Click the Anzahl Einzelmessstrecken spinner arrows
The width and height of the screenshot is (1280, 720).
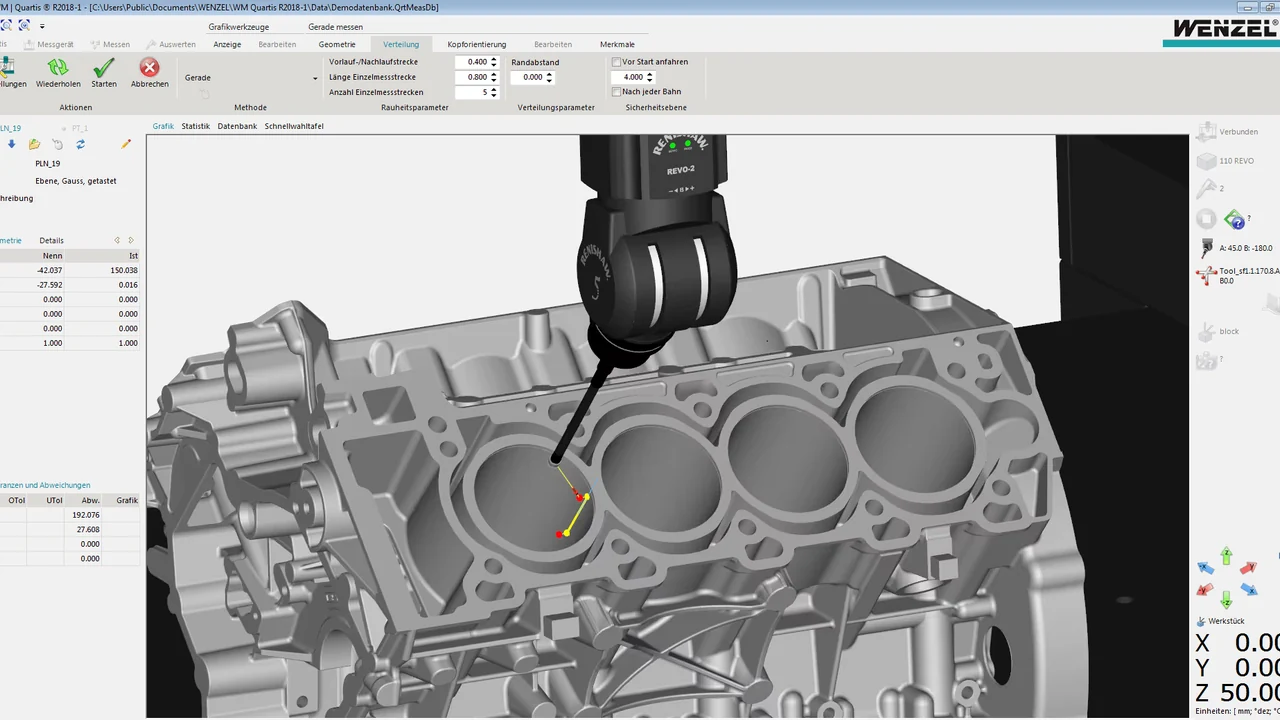pos(494,92)
